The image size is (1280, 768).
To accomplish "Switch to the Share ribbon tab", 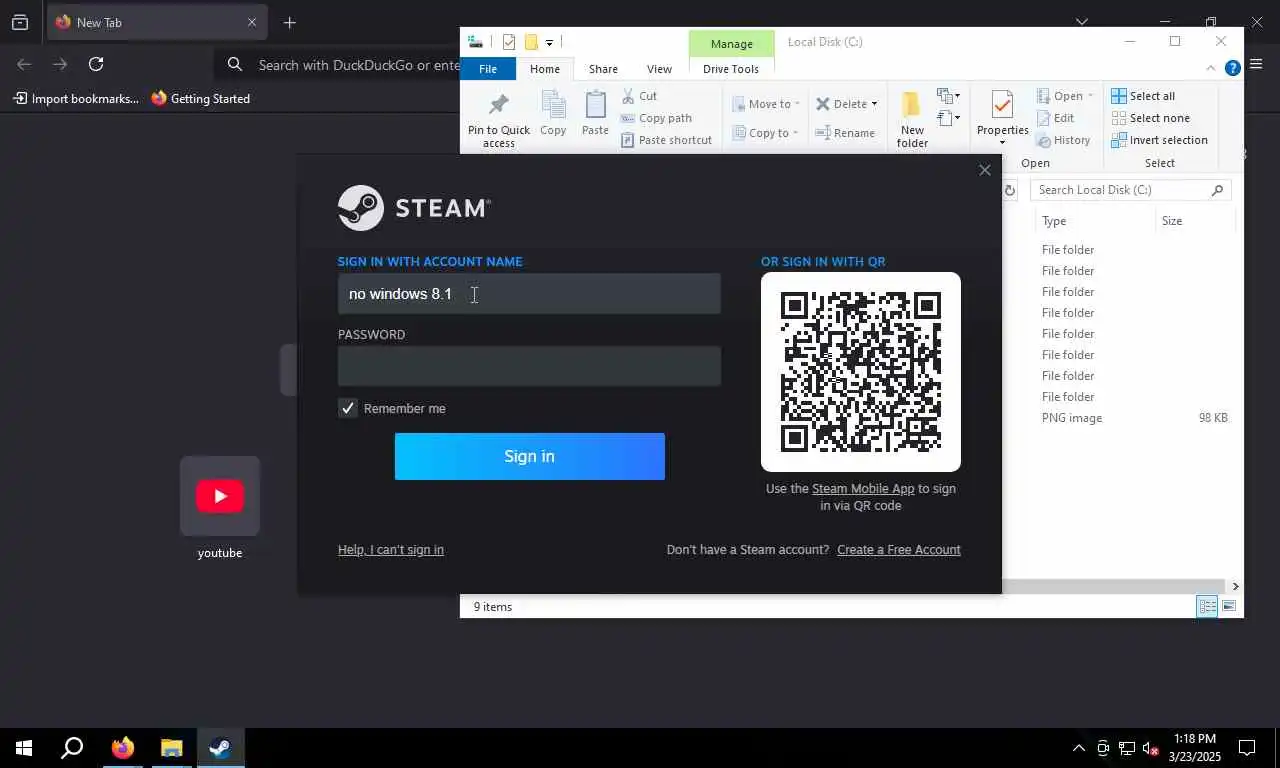I will pos(603,69).
